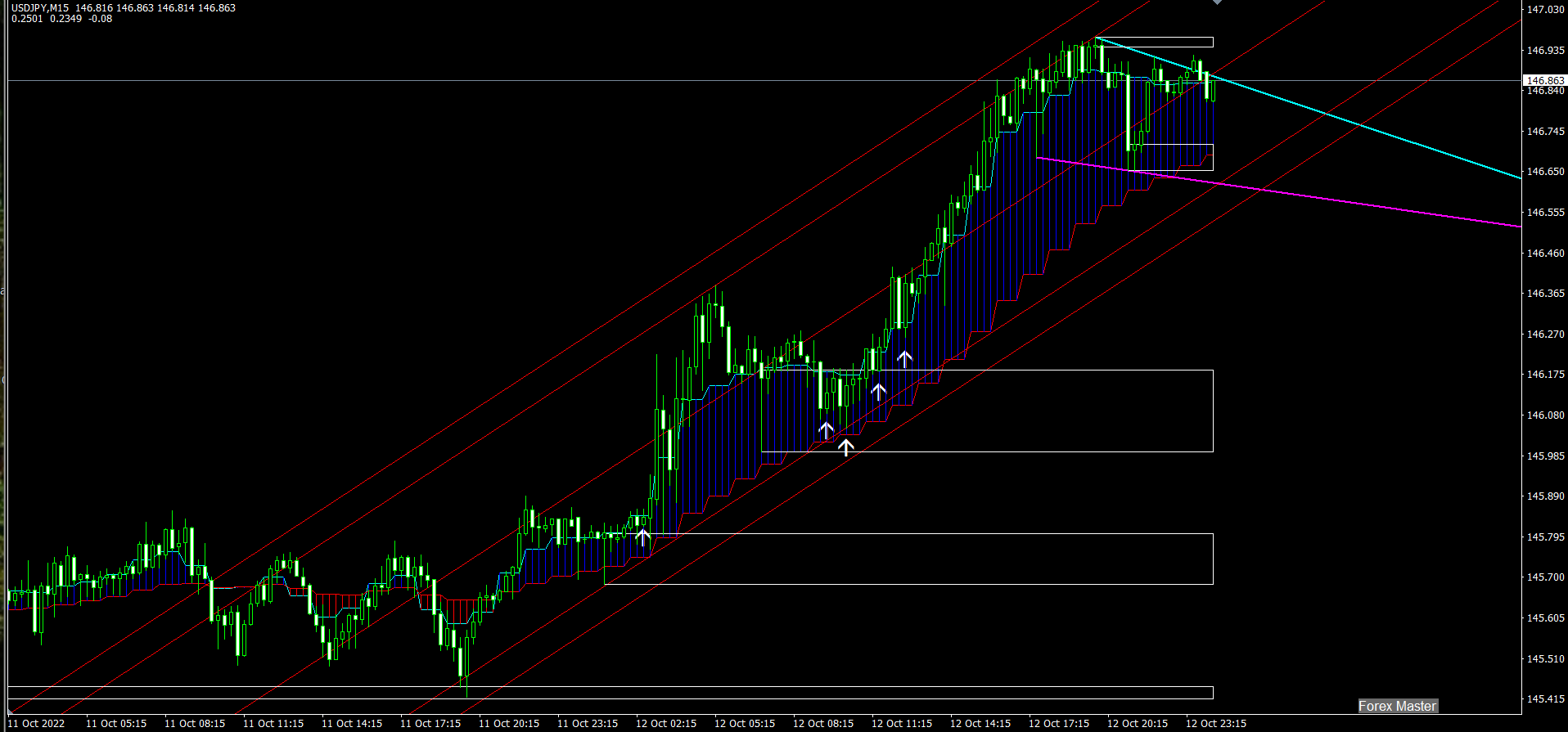Click the 146.555 price axis label
Viewport: 1568px width, 732px height.
tap(1545, 213)
